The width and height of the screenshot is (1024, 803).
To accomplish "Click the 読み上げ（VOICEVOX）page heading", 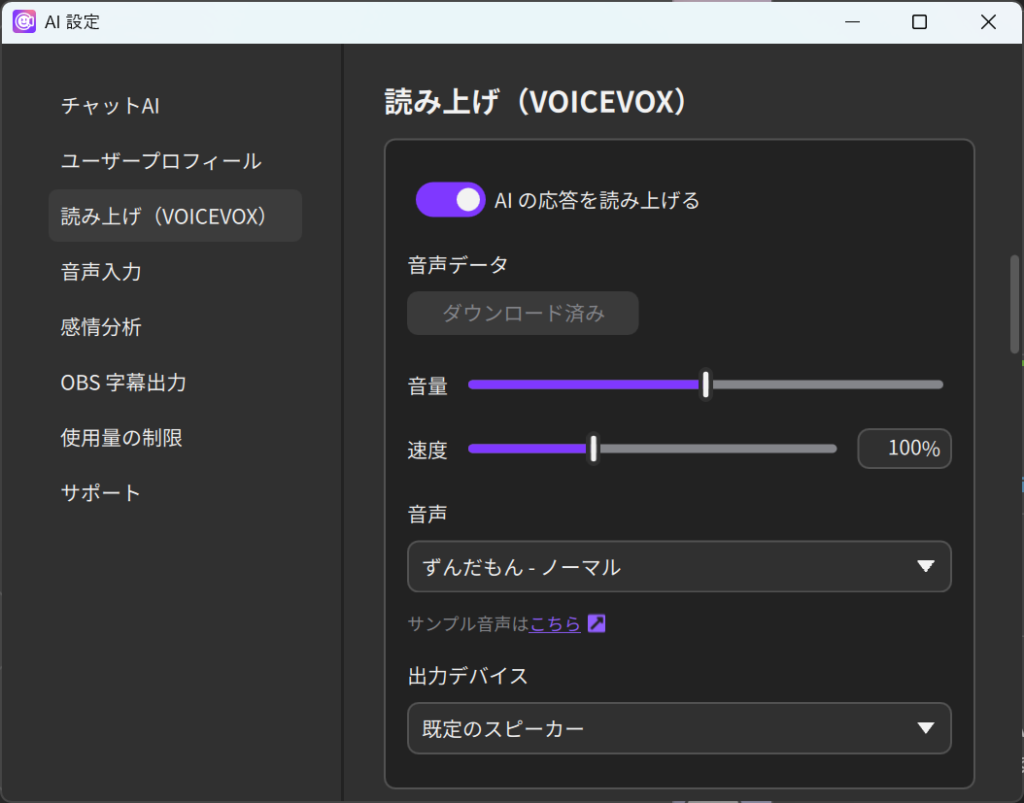I will pos(536,102).
